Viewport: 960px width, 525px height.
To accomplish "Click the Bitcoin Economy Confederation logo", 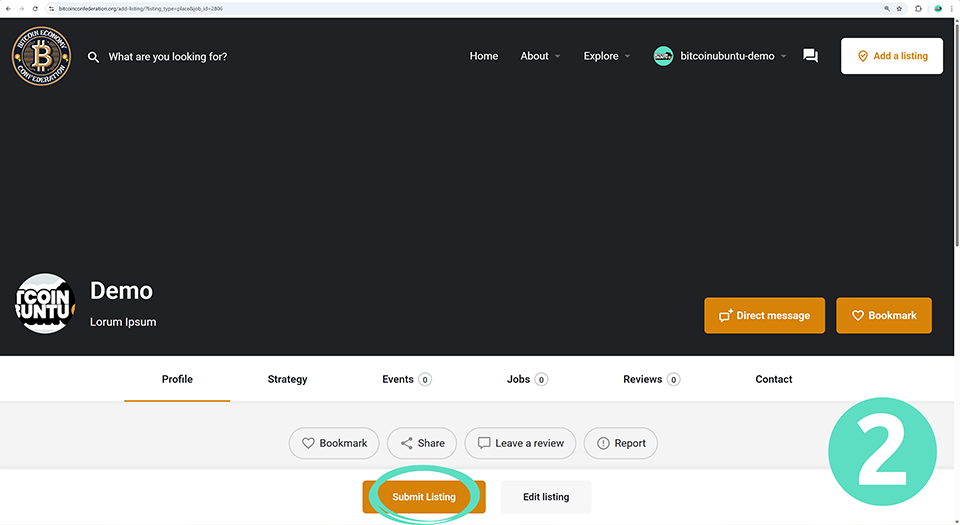I will (41, 56).
